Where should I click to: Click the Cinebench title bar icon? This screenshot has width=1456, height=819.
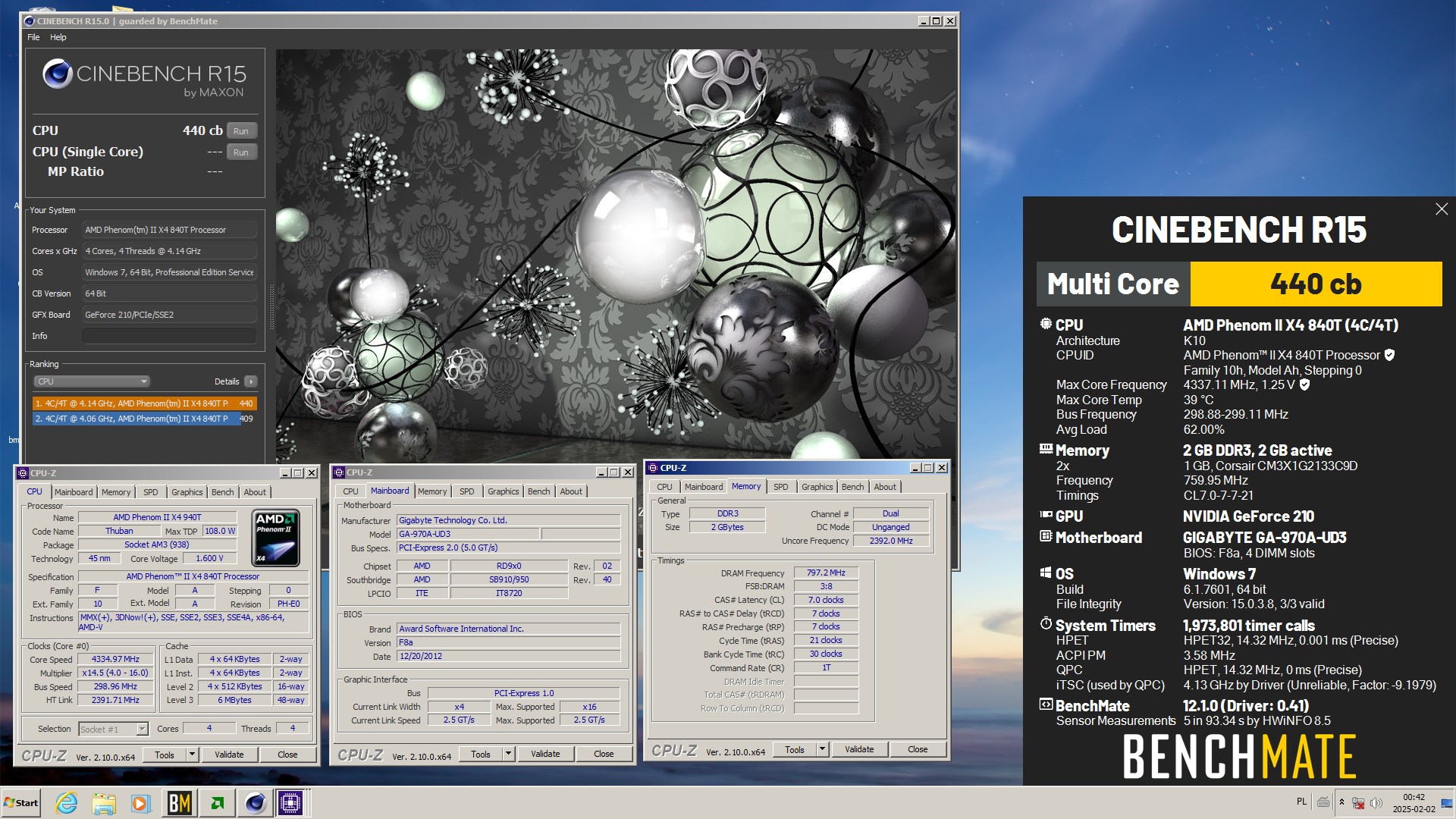point(30,21)
